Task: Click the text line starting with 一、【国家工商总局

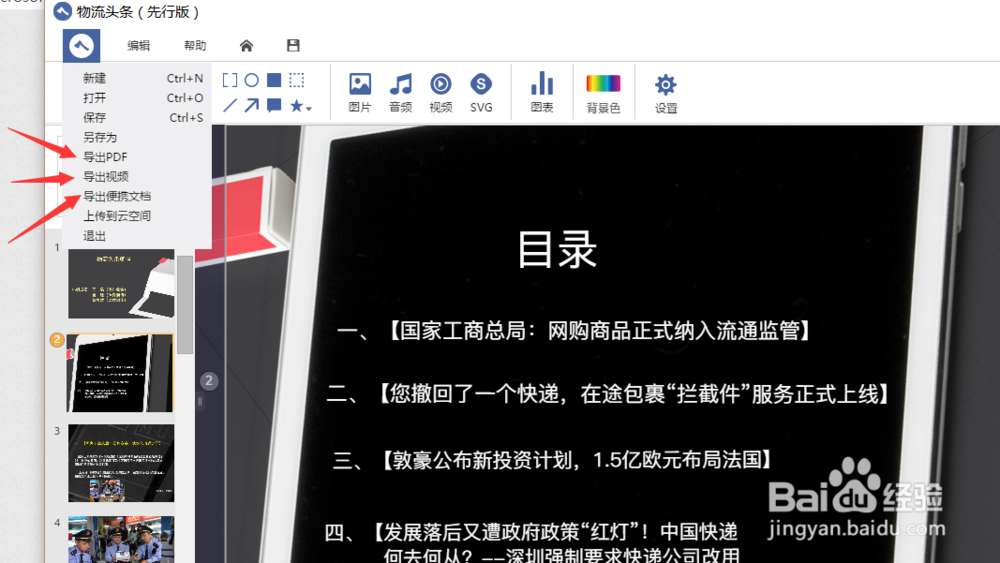Action: (x=574, y=331)
